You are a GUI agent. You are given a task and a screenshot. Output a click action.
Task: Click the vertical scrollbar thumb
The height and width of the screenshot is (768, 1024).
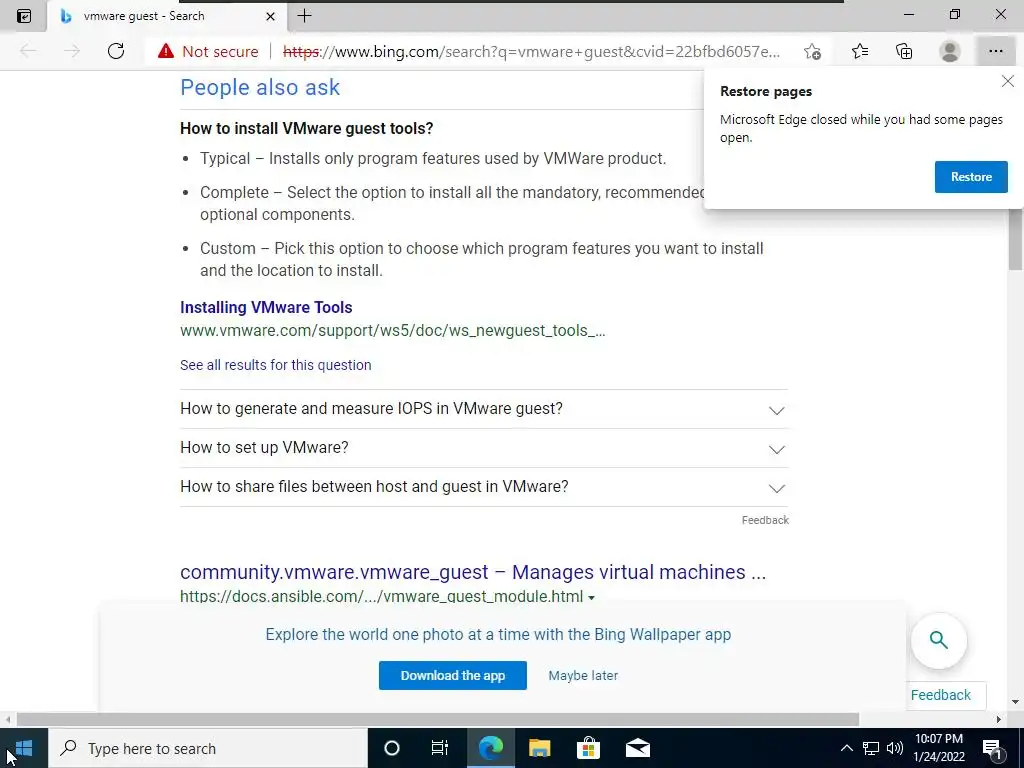click(x=1015, y=238)
